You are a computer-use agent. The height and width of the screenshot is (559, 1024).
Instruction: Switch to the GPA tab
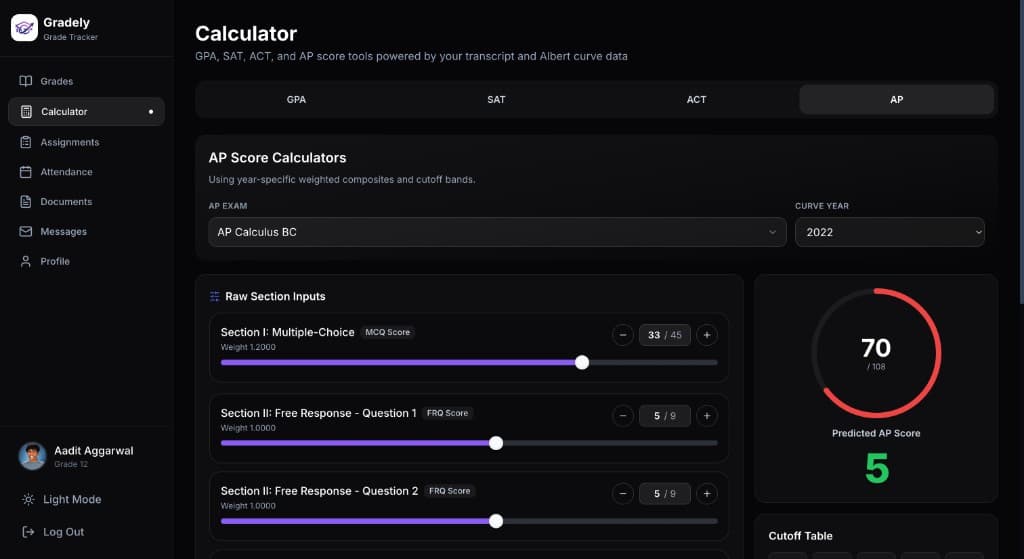click(296, 99)
